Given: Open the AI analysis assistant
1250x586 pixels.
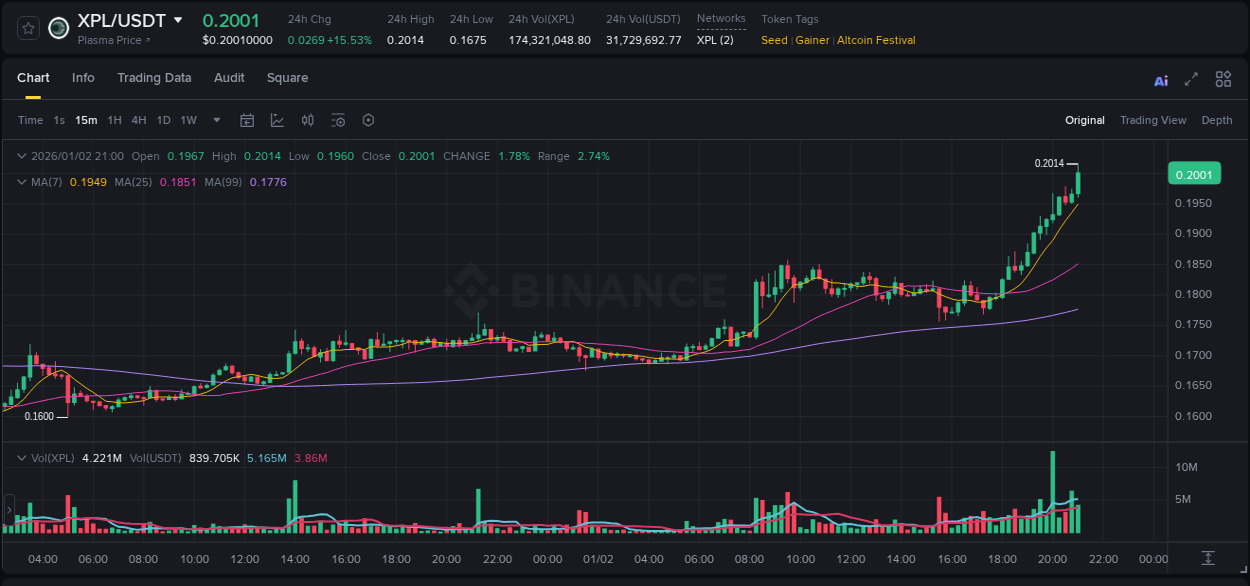Looking at the screenshot, I should (x=1160, y=79).
